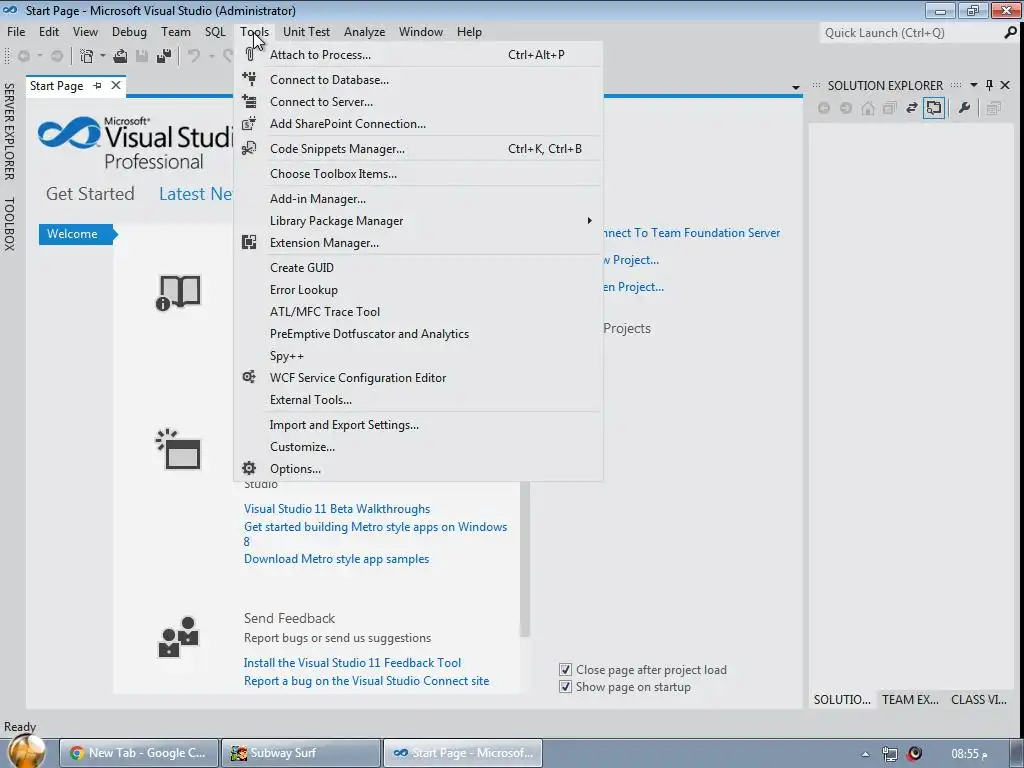
Task: Click the Windows Start orb
Action: pos(27,752)
